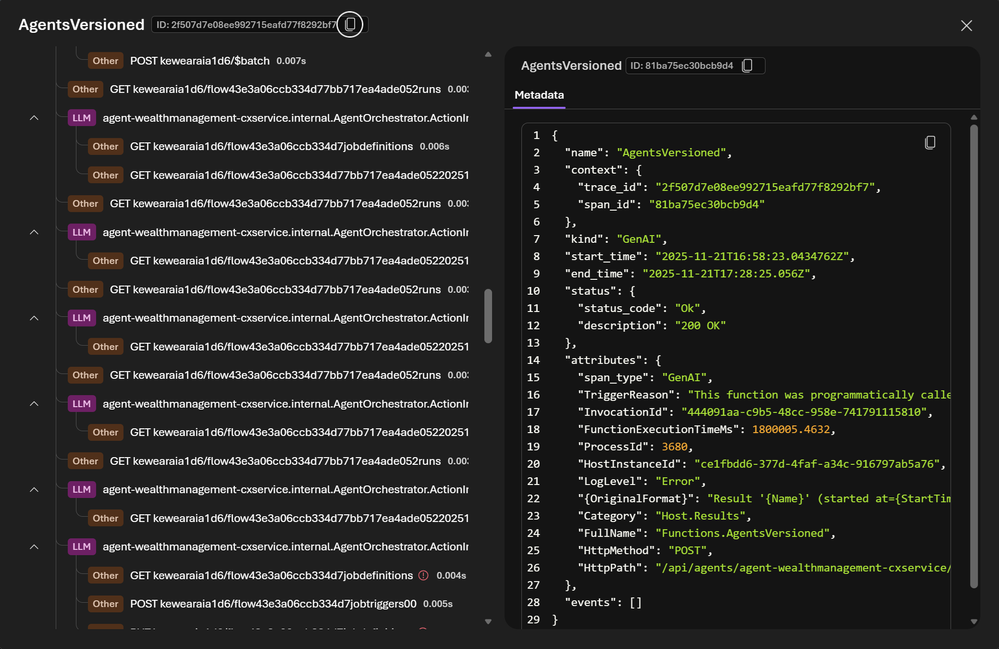This screenshot has width=999, height=649.
Task: Click the span tree's scroll-up arrow
Action: pyautogui.click(x=488, y=55)
